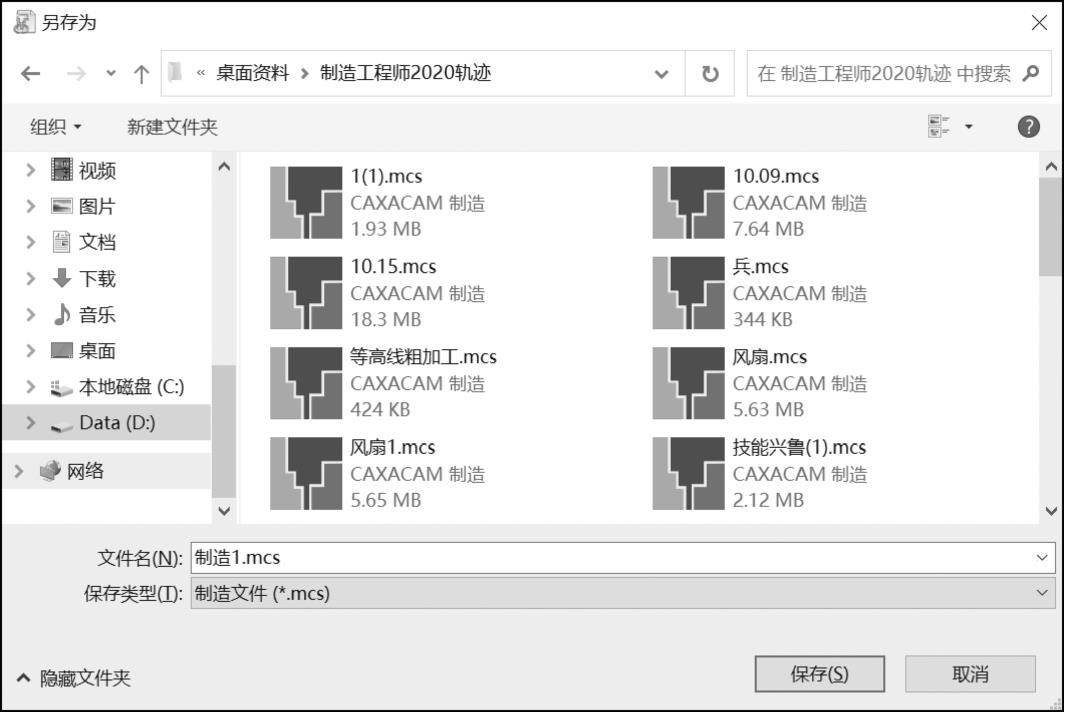
Task: Expand the address bar history dropdown
Action: [x=661, y=73]
